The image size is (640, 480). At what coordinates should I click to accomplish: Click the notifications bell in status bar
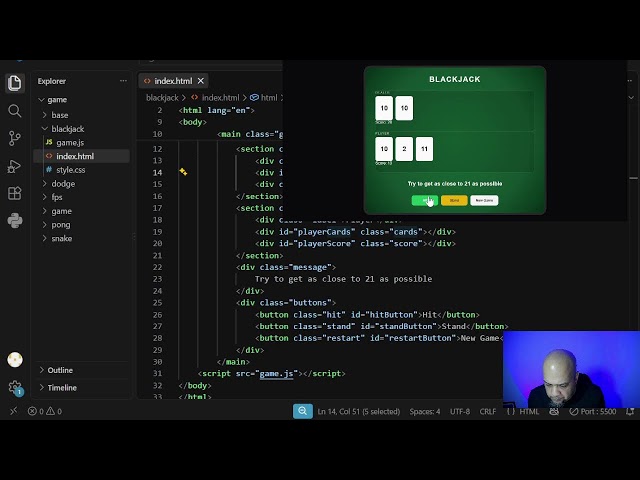tap(630, 411)
